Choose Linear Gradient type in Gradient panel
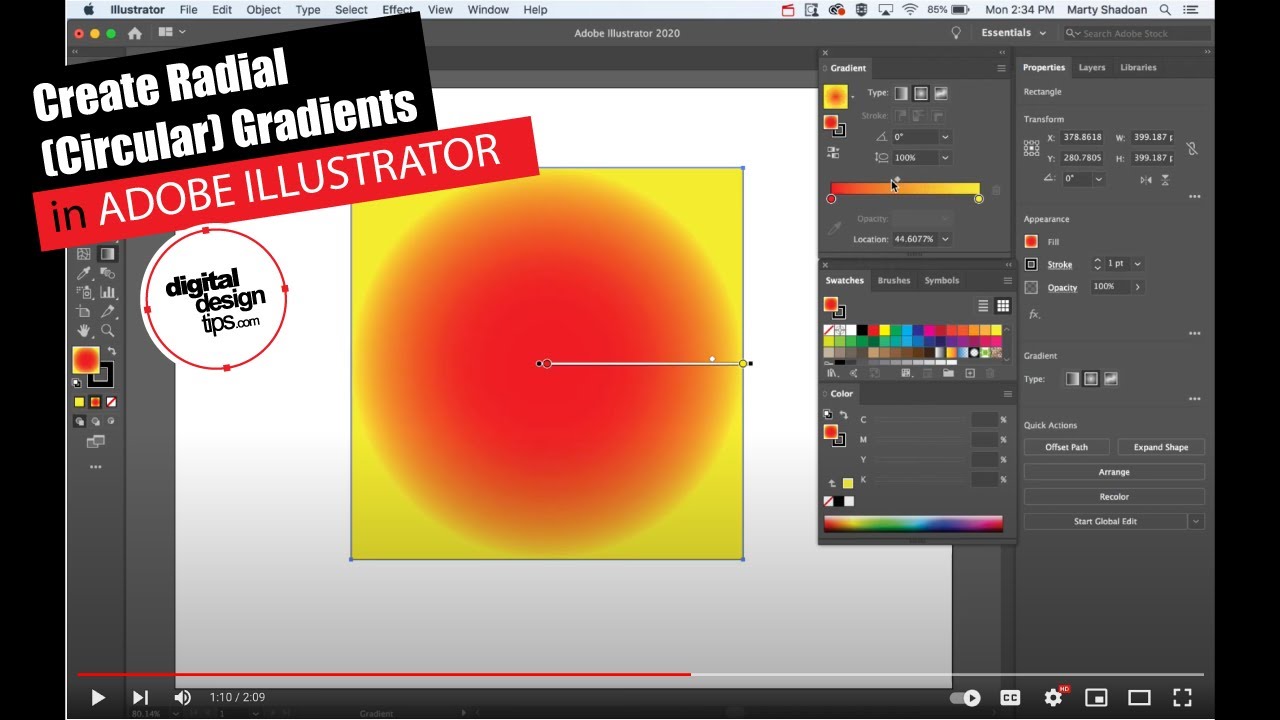 901,93
